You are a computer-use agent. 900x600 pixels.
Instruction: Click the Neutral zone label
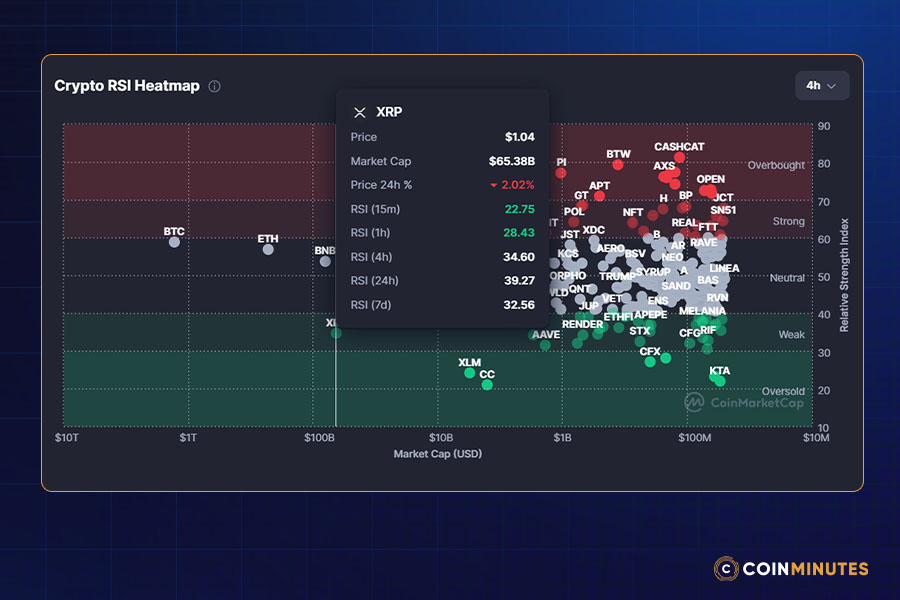pyautogui.click(x=787, y=278)
